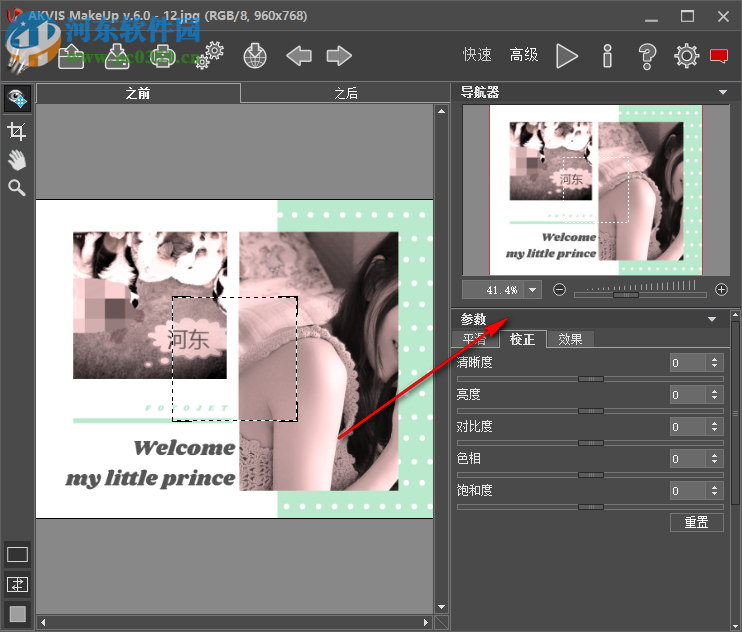Image resolution: width=742 pixels, height=632 pixels.
Task: Decrease 色相 with the down stepper
Action: pos(715,464)
